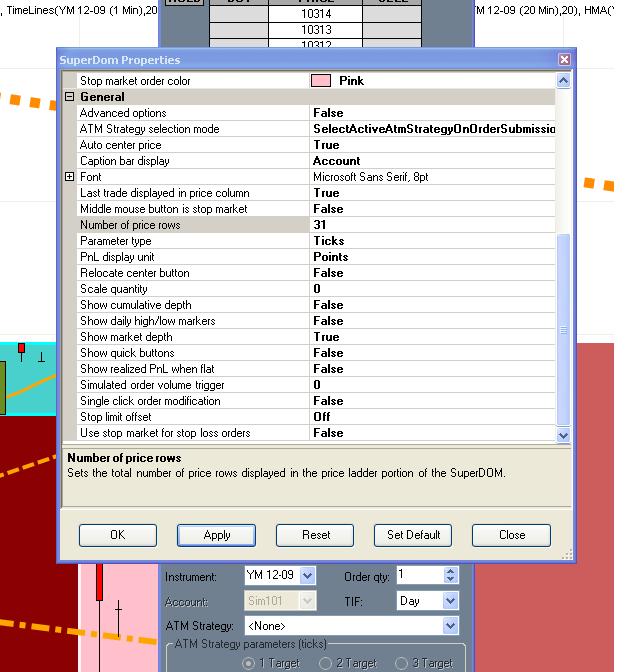Click the Pink stop market color swatch
640x672 pixels.
[321, 81]
